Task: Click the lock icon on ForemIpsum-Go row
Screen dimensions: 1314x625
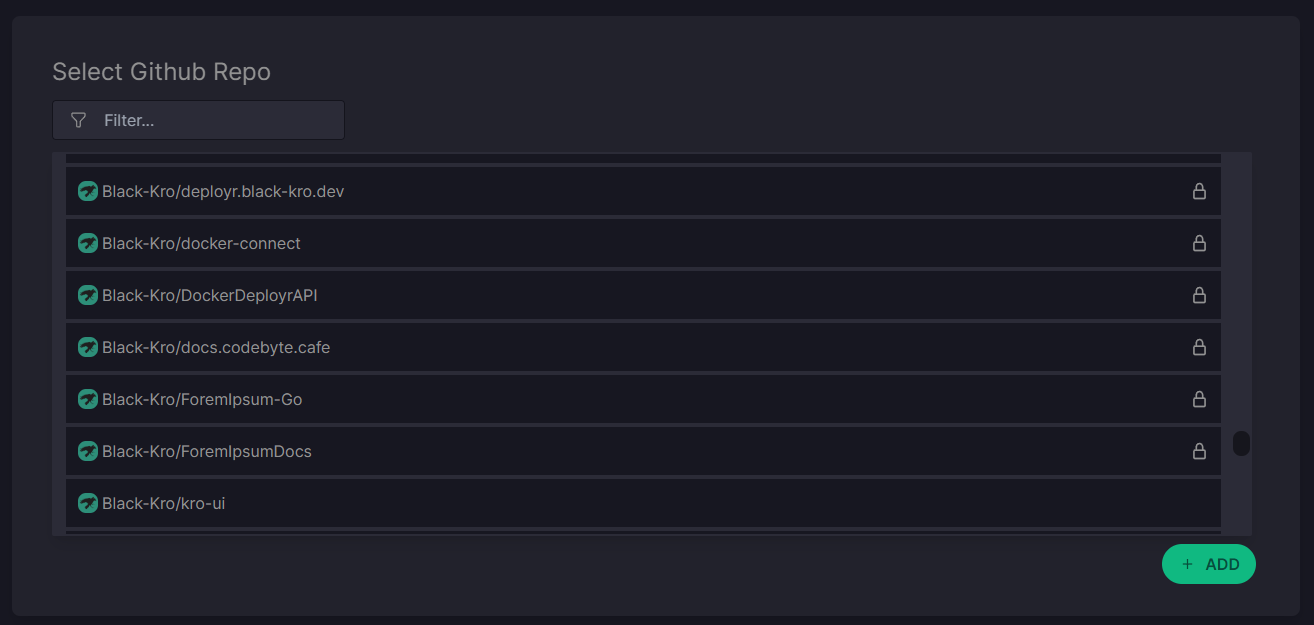Action: coord(1199,399)
